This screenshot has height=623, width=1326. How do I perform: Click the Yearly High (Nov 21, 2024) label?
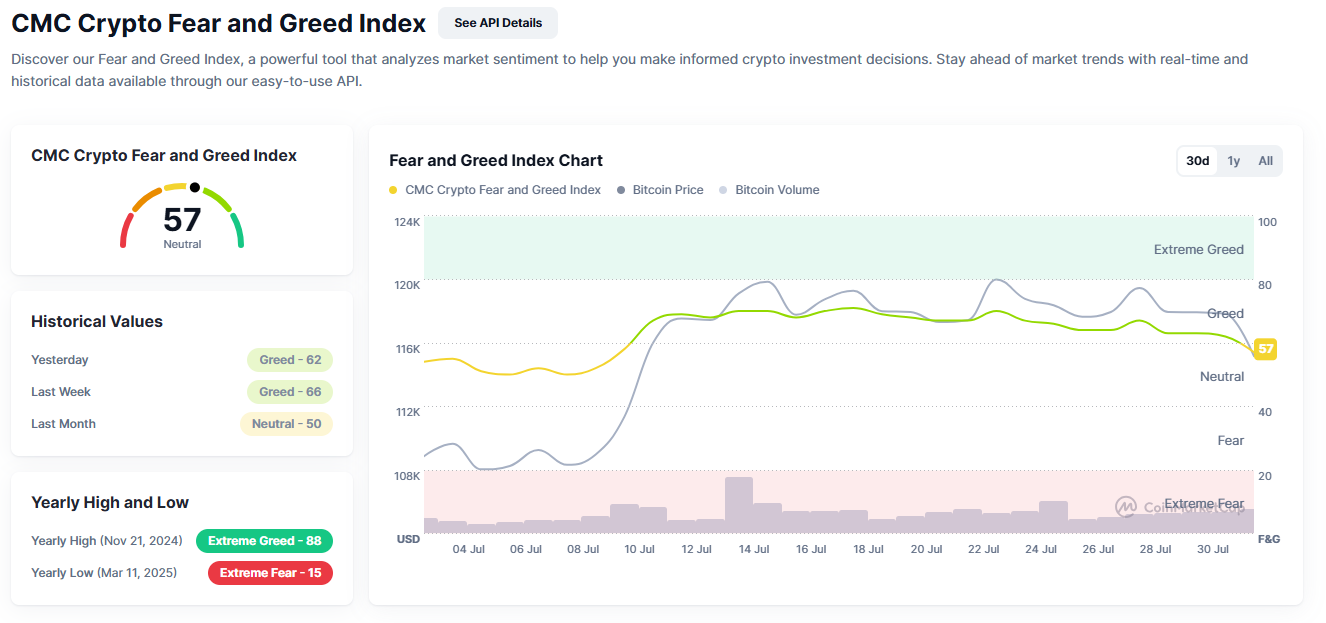107,541
